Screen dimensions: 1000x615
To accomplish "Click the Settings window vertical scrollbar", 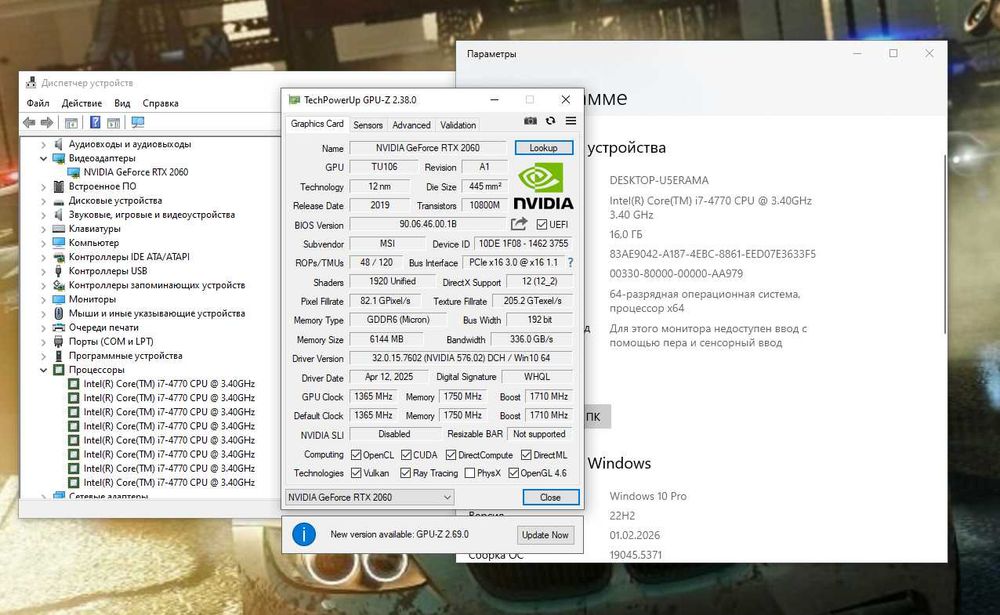I will coord(945,242).
